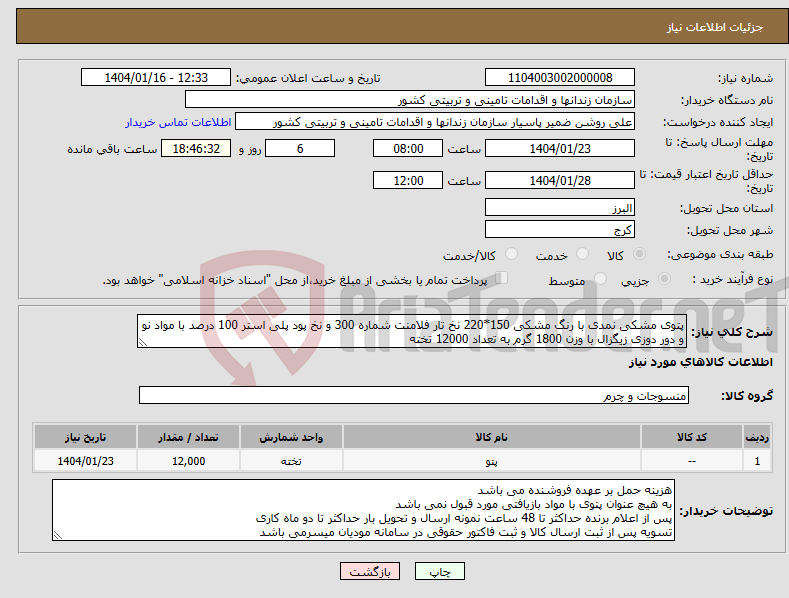Click the delivery city field کرج

(560, 230)
